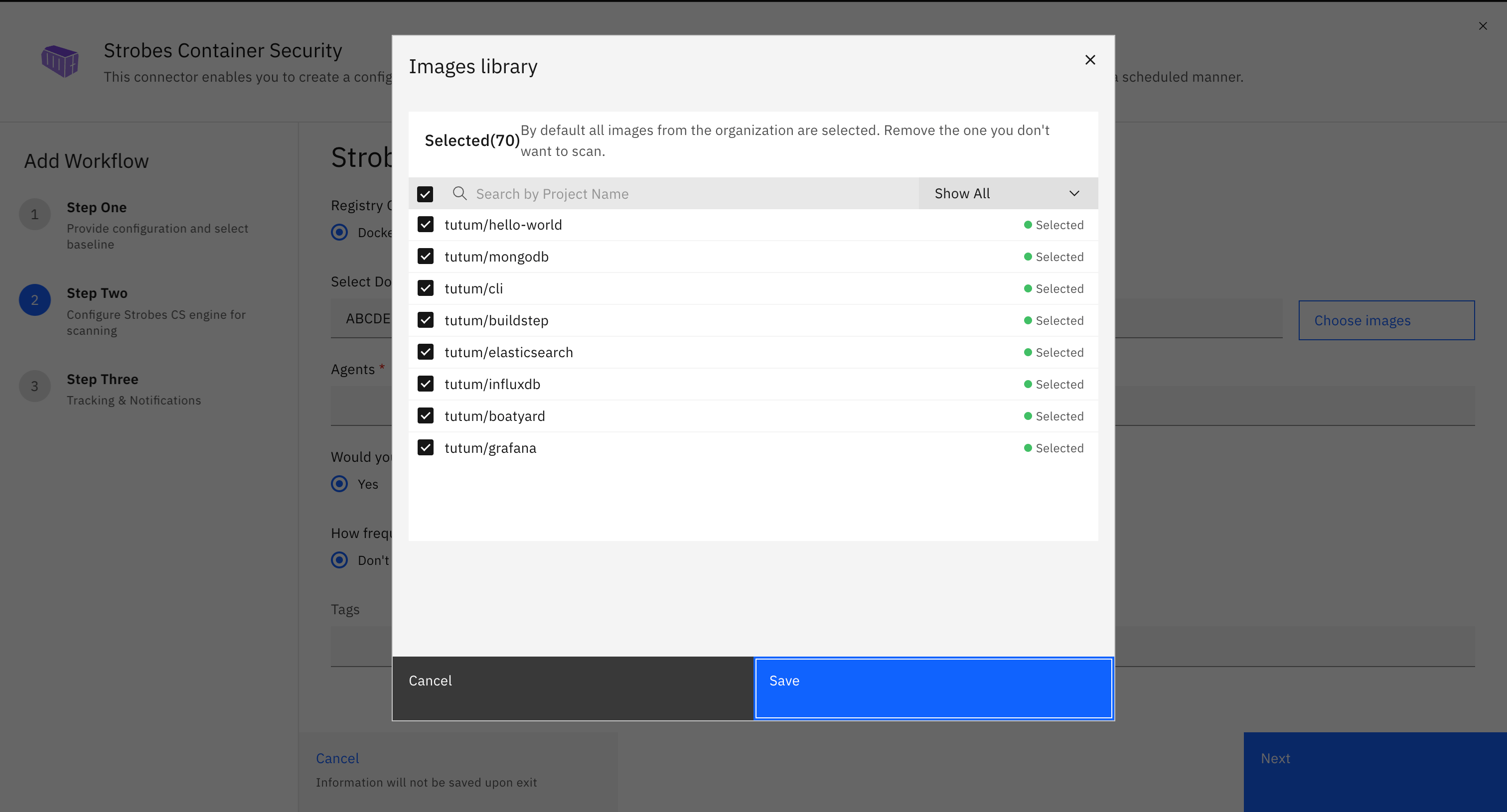Image resolution: width=1507 pixels, height=812 pixels.
Task: Click the search magnifier icon
Action: click(460, 193)
